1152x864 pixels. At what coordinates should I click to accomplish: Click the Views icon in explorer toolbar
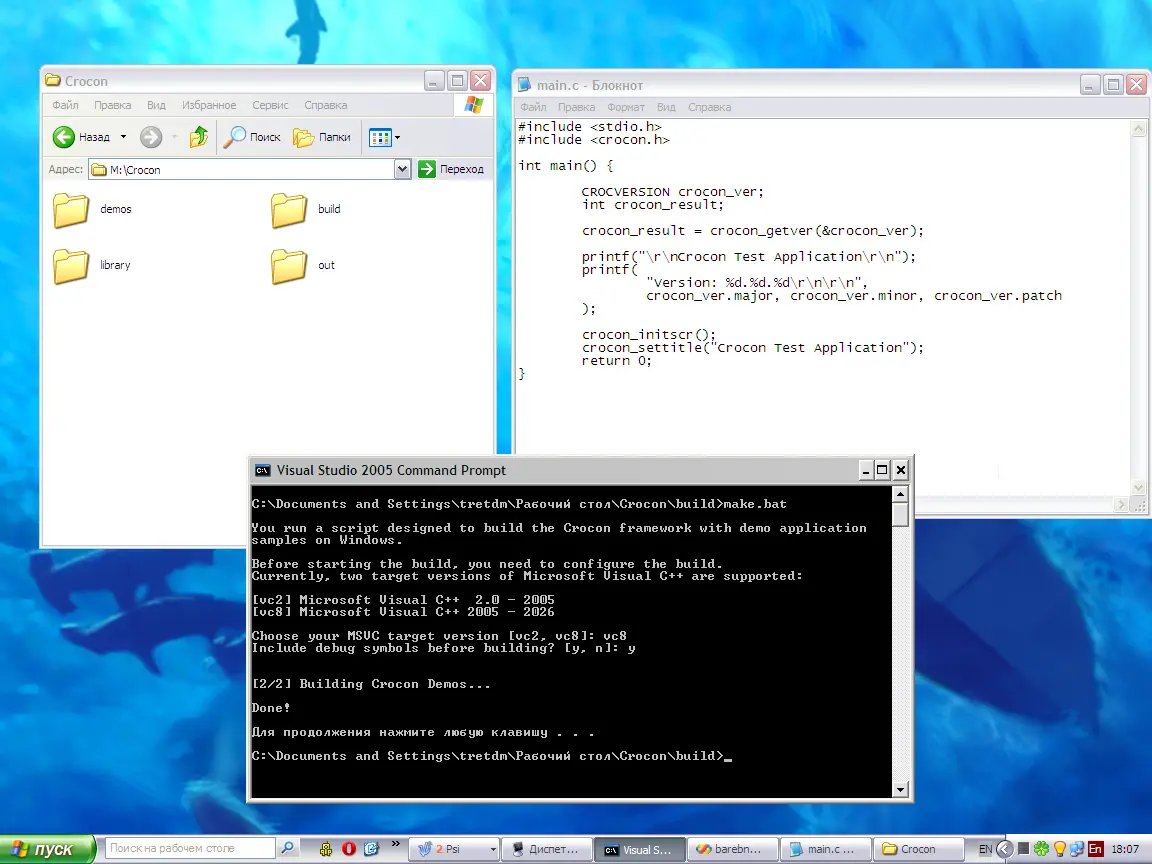tap(380, 137)
